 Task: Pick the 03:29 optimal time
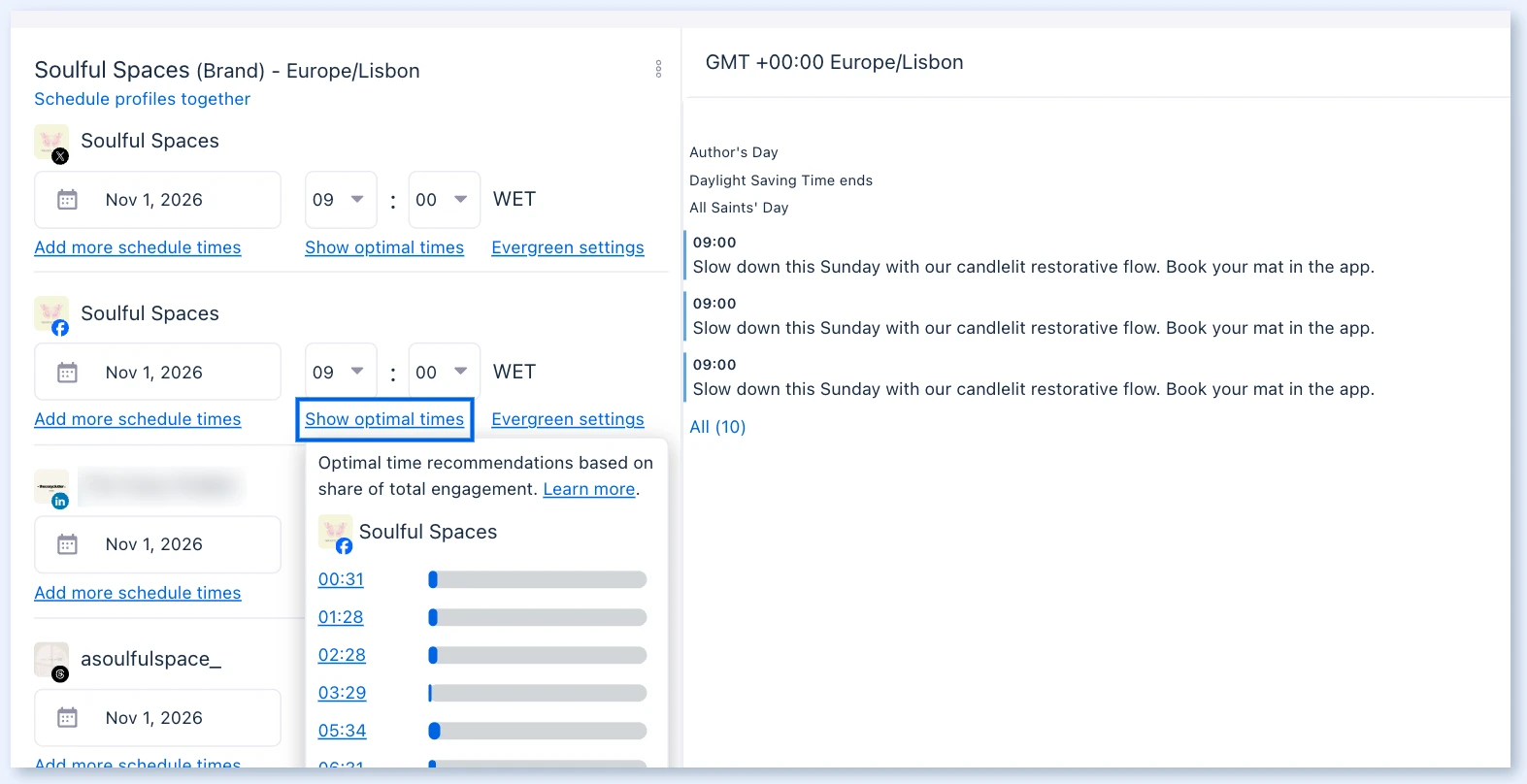pyautogui.click(x=342, y=693)
